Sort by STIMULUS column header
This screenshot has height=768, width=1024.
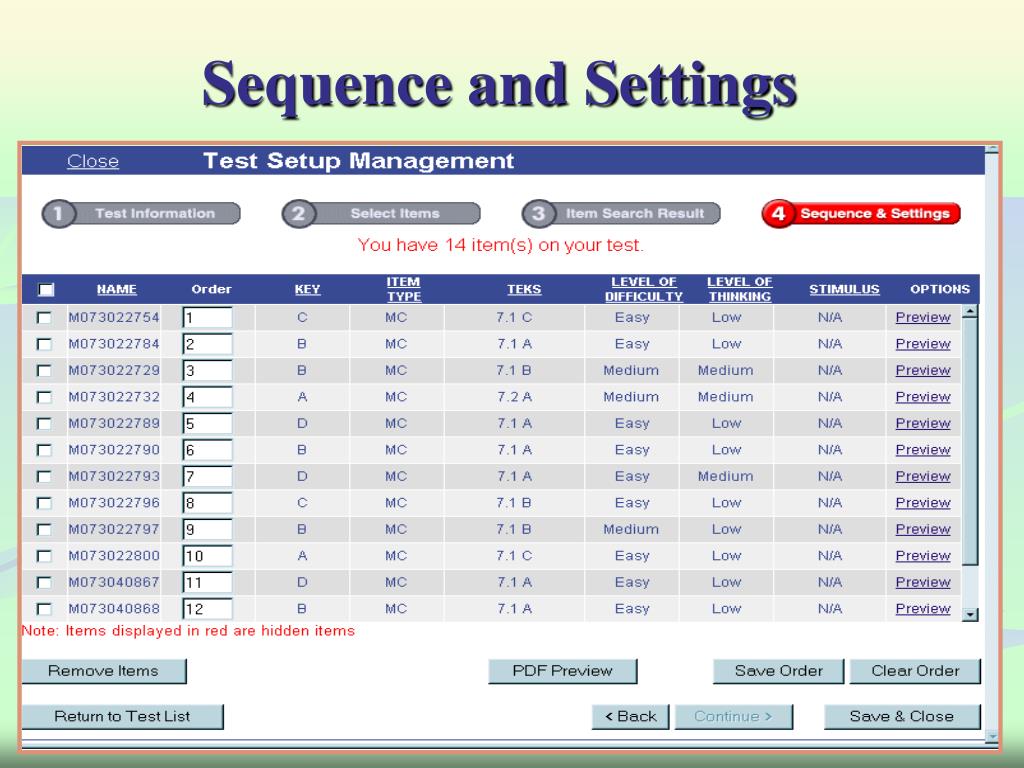[x=844, y=289]
